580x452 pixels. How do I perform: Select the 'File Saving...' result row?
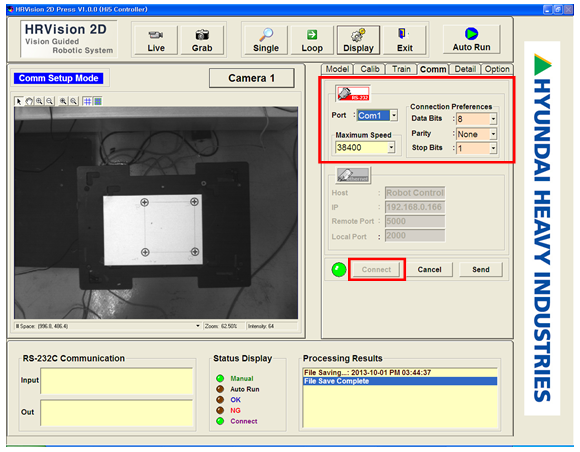tap(400, 372)
